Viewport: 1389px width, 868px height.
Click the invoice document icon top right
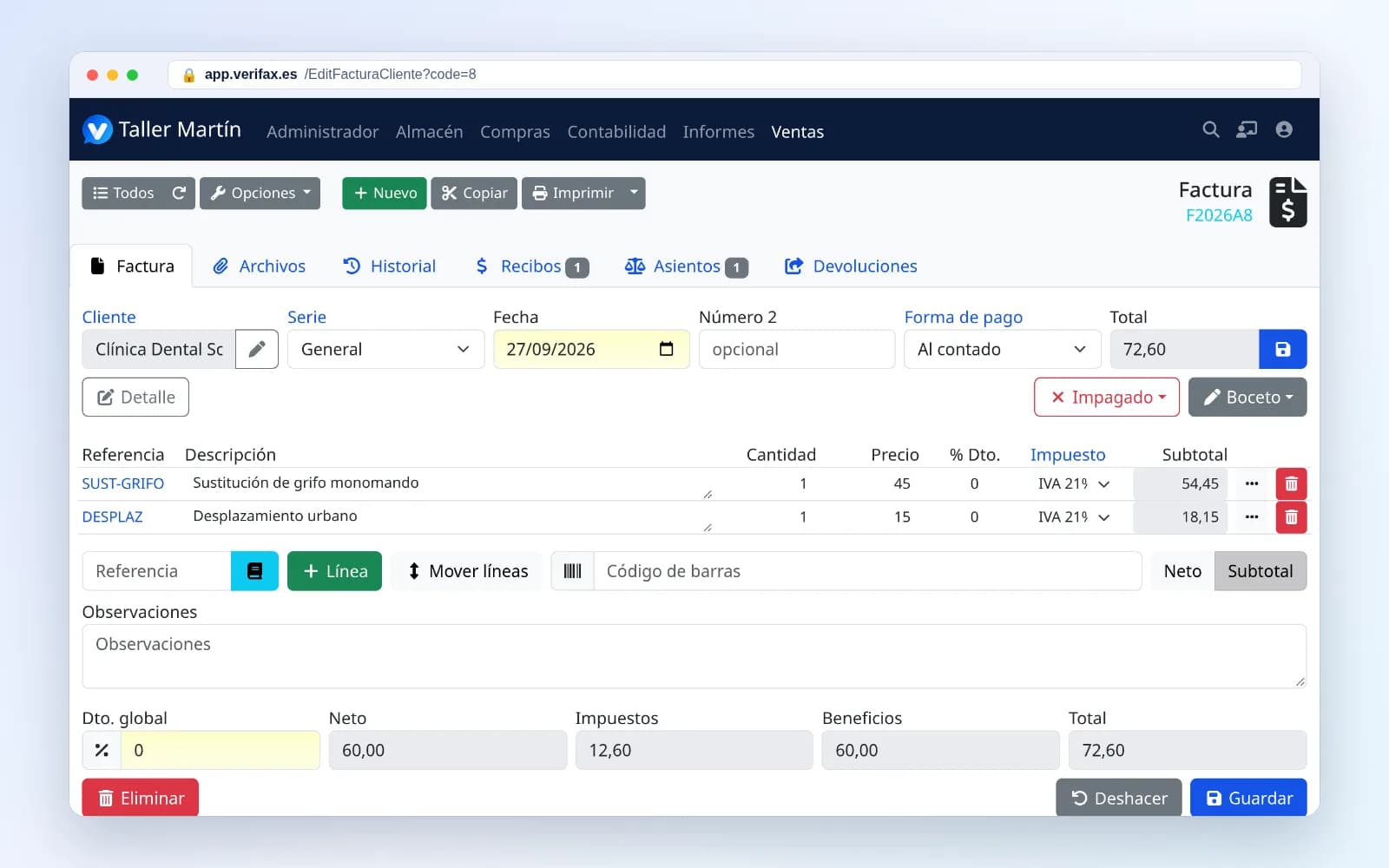coord(1287,202)
